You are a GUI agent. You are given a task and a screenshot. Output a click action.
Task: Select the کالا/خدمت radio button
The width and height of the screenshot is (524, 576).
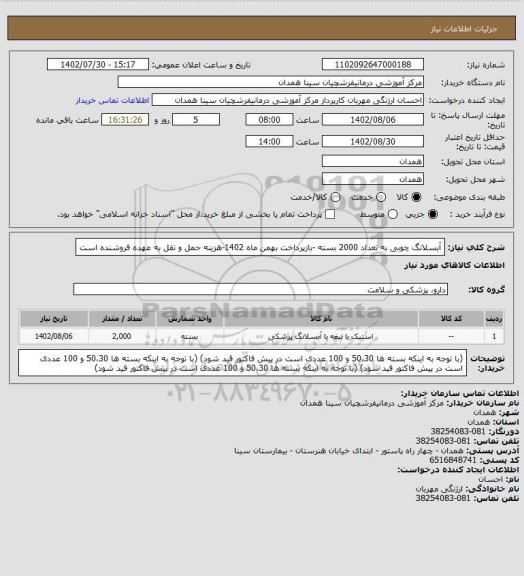335,197
